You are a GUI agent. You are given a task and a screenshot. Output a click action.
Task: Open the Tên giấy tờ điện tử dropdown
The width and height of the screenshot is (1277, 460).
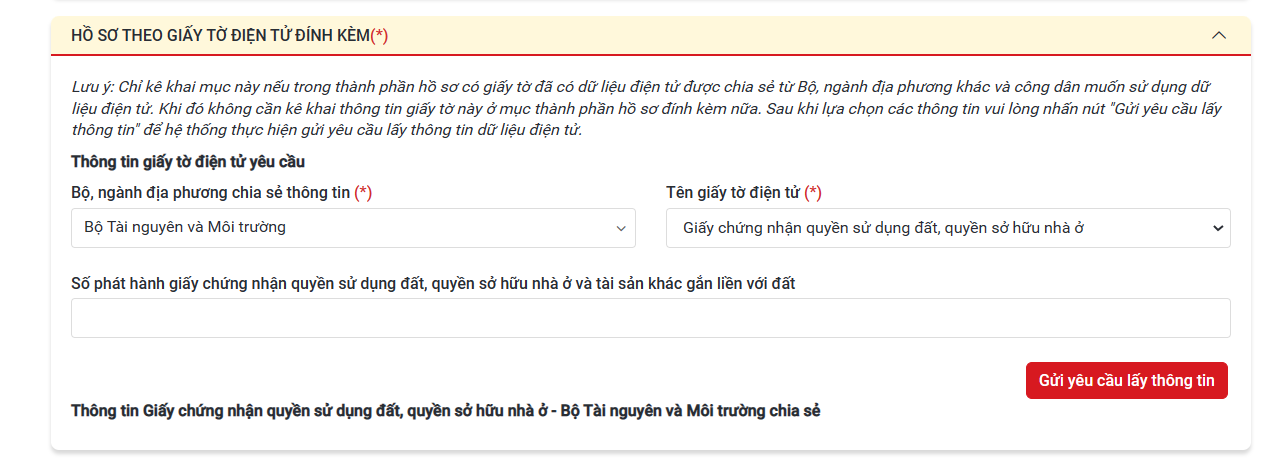tap(948, 228)
